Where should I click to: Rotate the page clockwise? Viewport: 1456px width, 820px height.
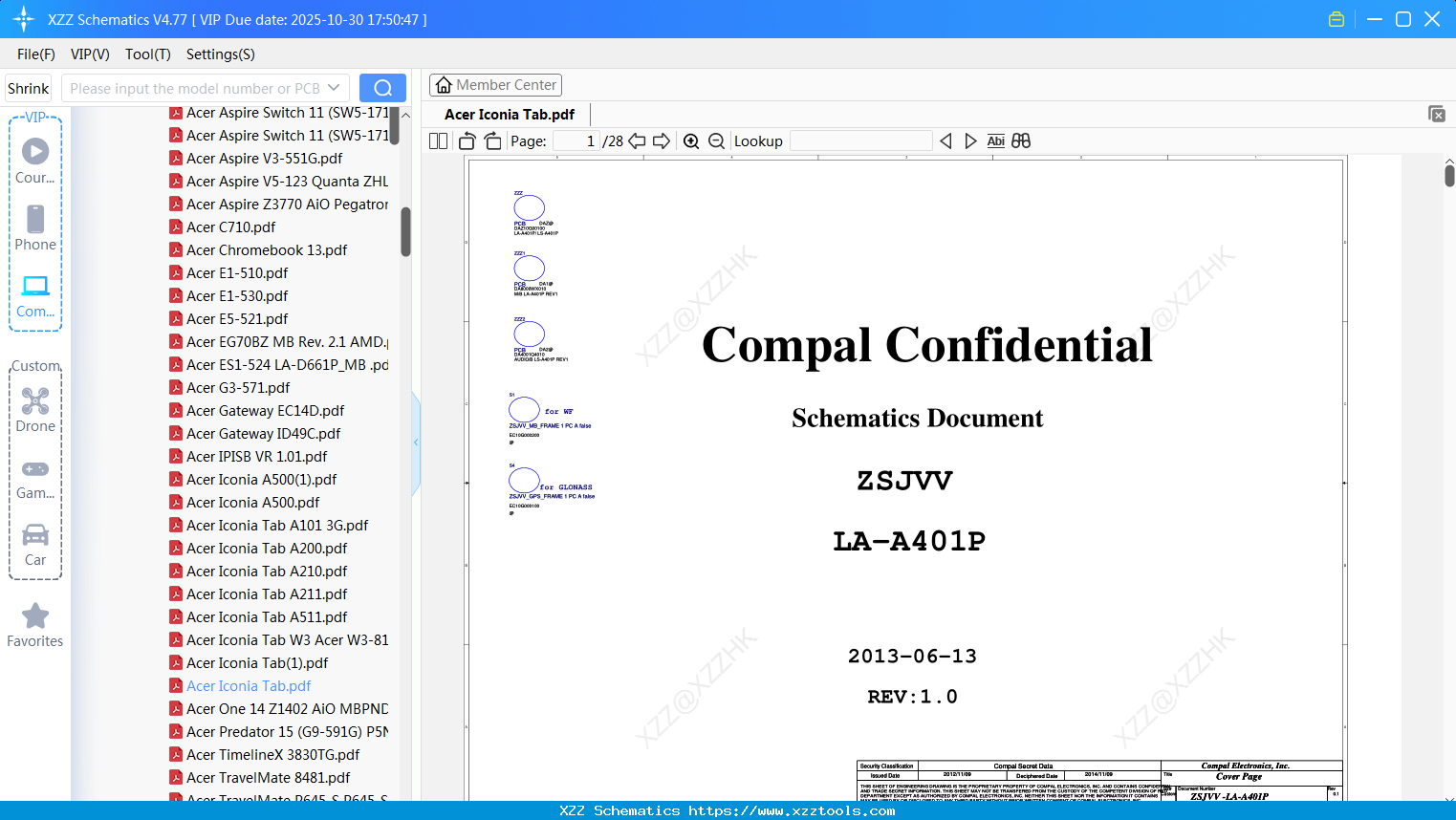(x=493, y=141)
